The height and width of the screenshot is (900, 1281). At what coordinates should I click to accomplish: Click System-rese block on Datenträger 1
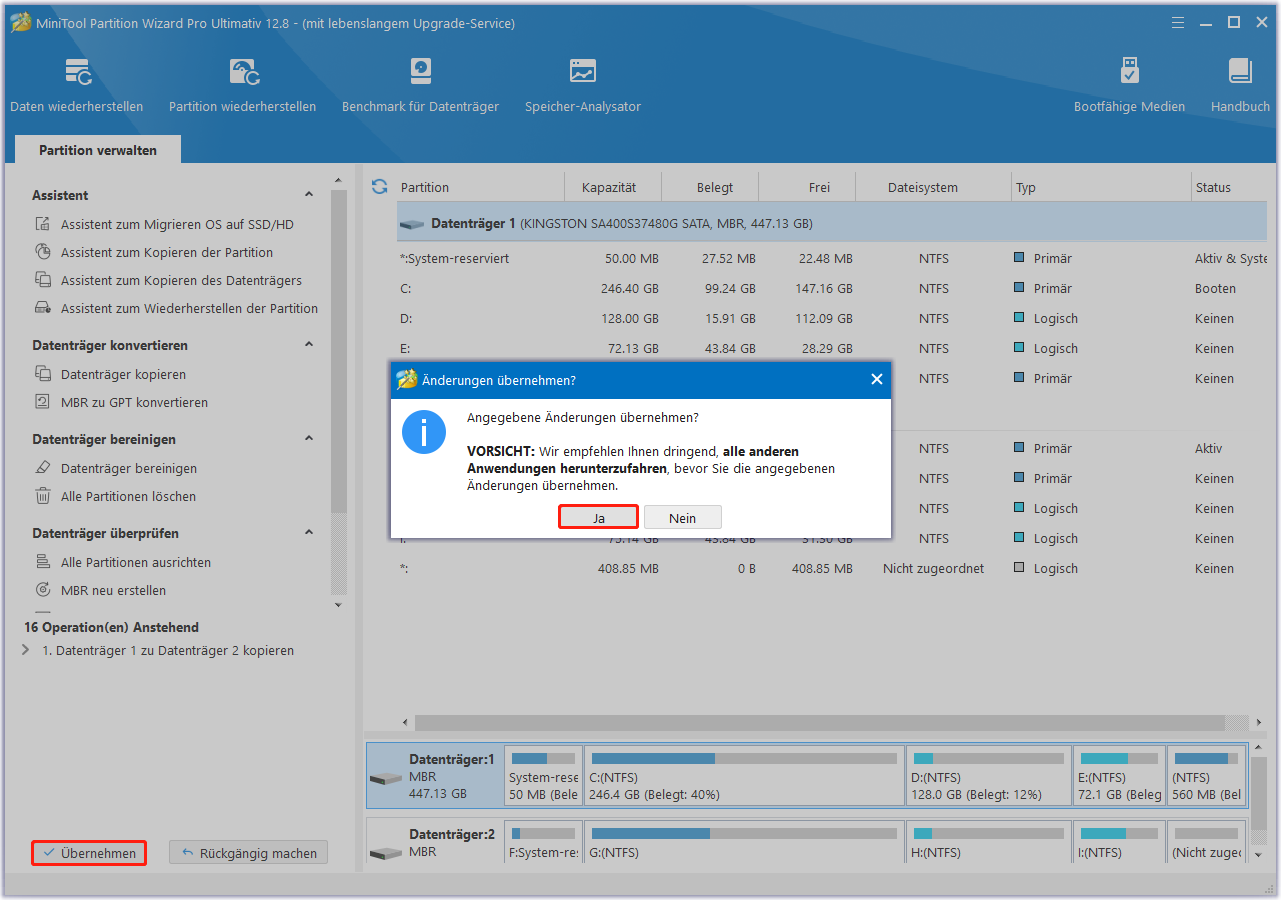543,776
